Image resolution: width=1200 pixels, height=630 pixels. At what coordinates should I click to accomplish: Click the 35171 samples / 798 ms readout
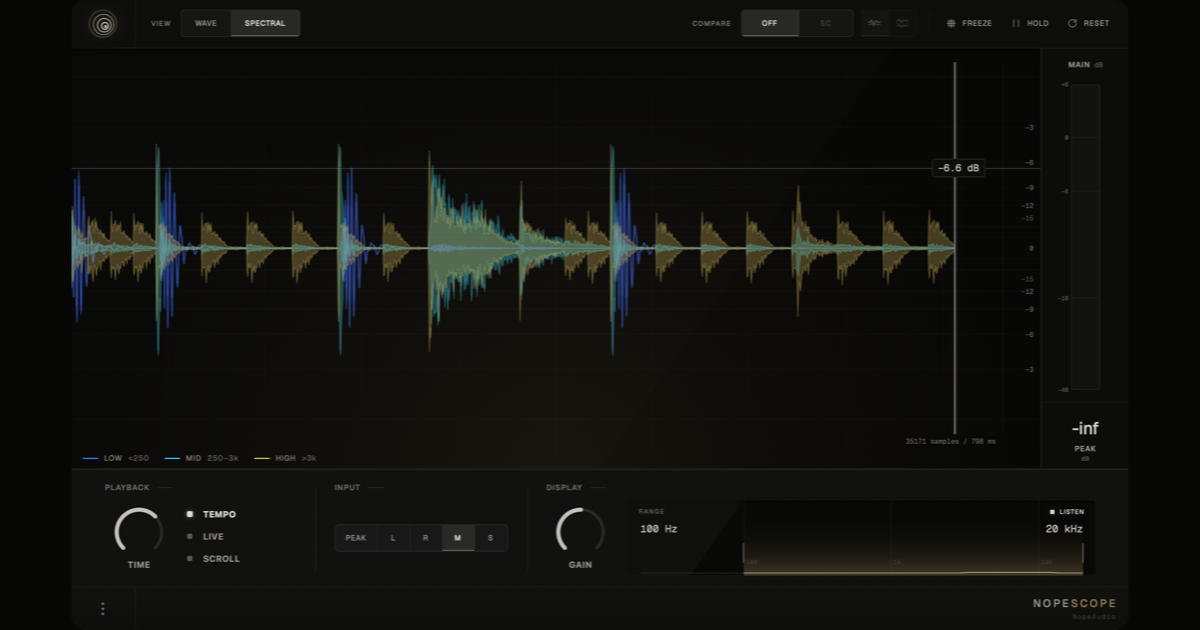click(950, 441)
